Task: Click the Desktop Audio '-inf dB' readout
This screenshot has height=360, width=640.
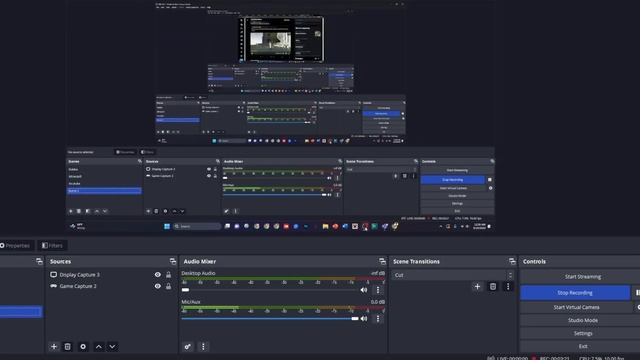Action: pyautogui.click(x=378, y=273)
